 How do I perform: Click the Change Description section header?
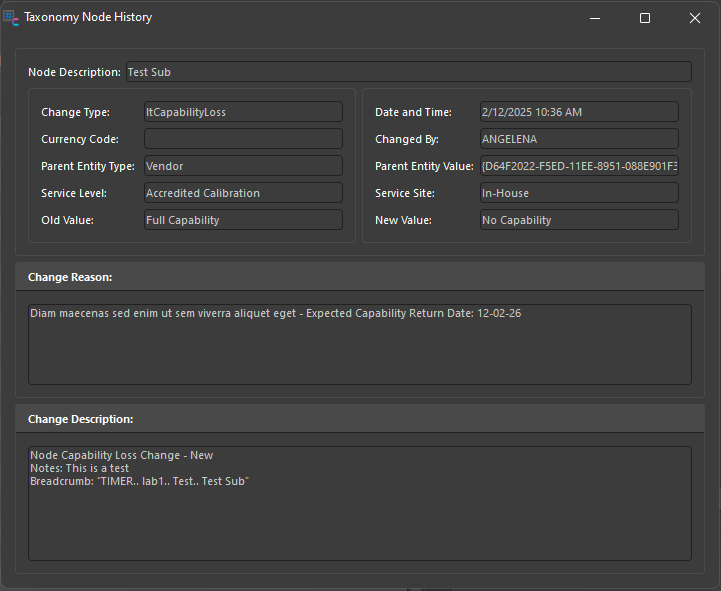pyautogui.click(x=81, y=419)
